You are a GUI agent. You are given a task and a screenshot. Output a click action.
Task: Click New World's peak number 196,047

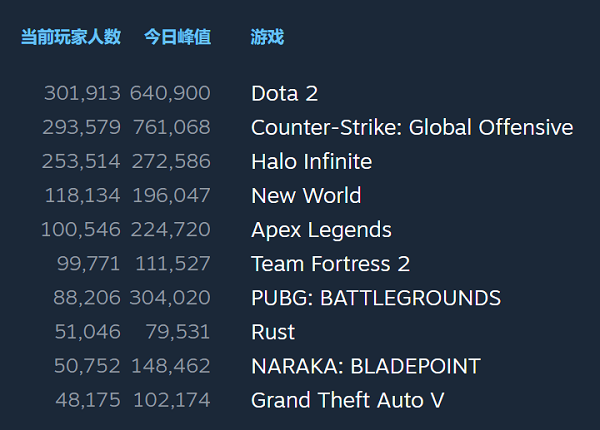point(170,196)
